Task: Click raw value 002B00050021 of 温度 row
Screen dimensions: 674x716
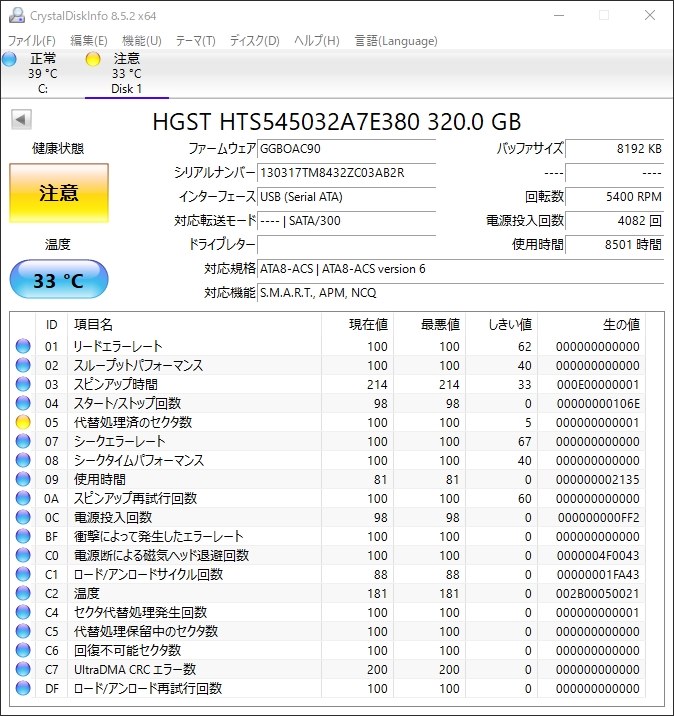Action: 598,594
